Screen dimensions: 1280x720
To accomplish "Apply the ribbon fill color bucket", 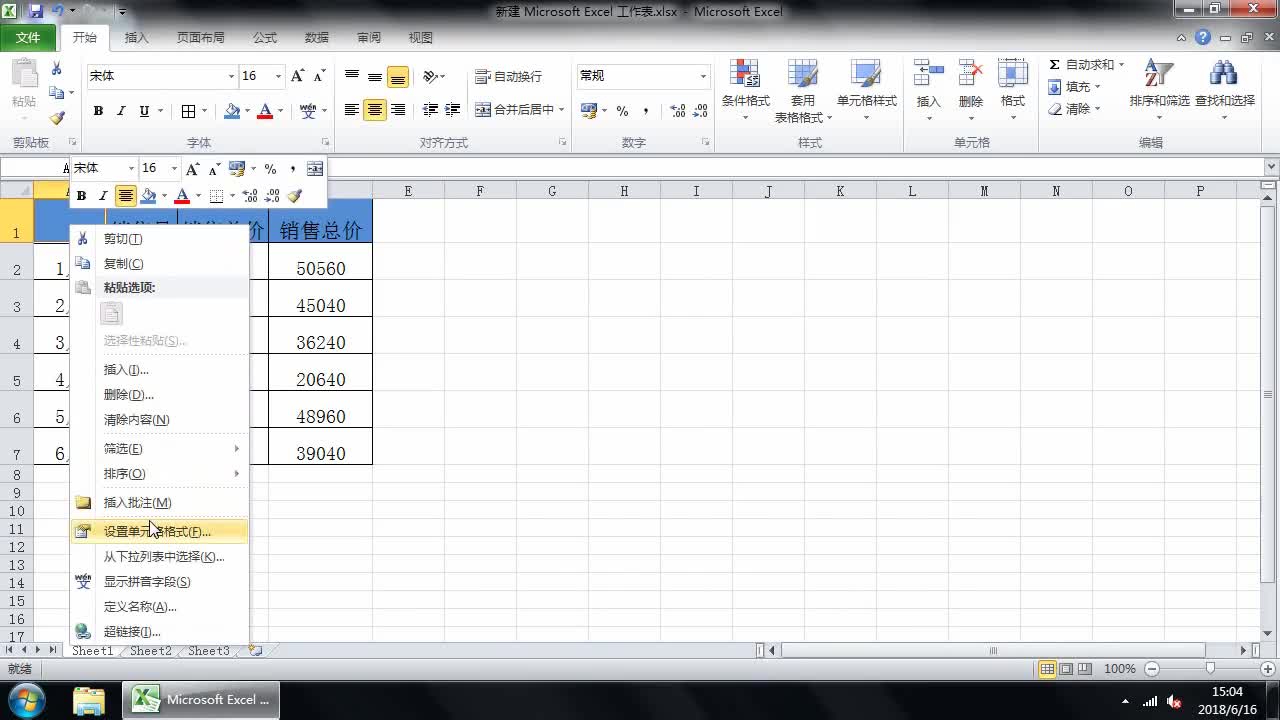I will pos(232,111).
